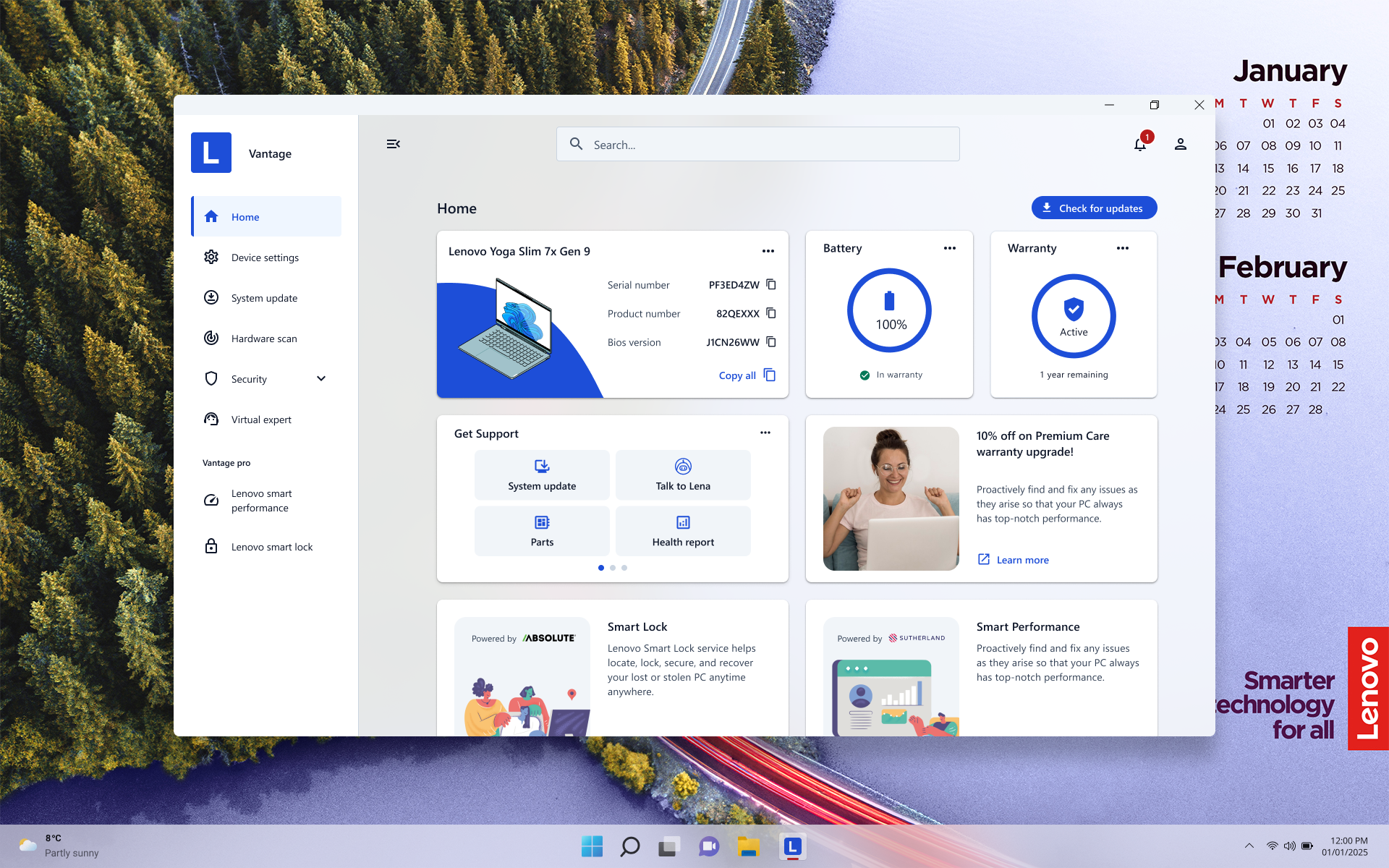Show hidden icons in the system tray
Image resolution: width=1389 pixels, height=868 pixels.
click(x=1249, y=846)
